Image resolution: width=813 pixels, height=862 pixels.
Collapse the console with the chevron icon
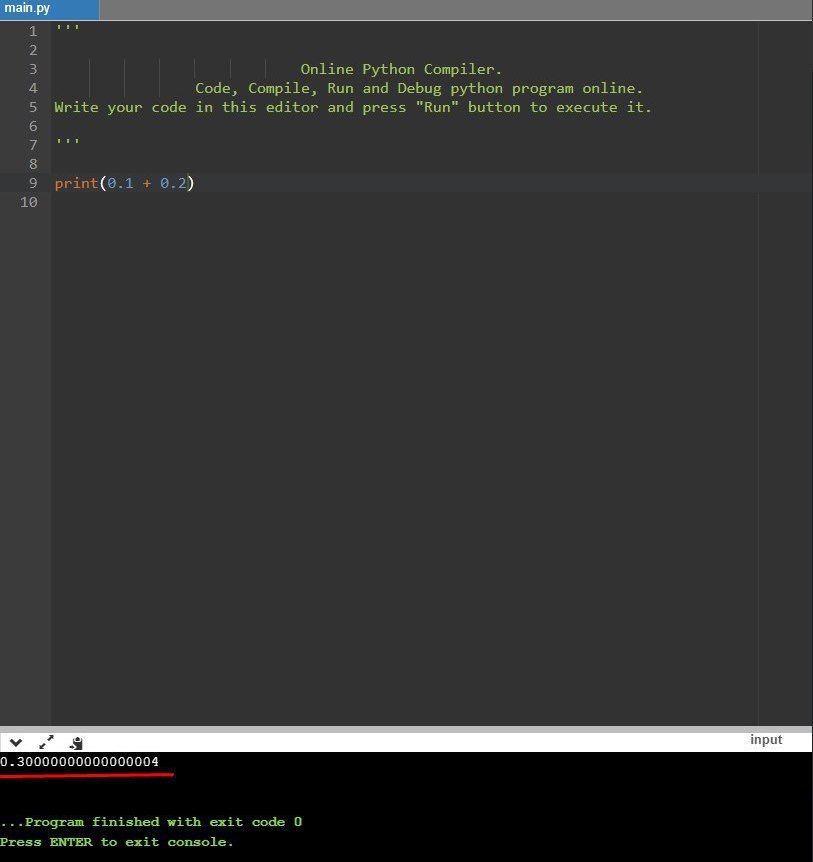16,743
